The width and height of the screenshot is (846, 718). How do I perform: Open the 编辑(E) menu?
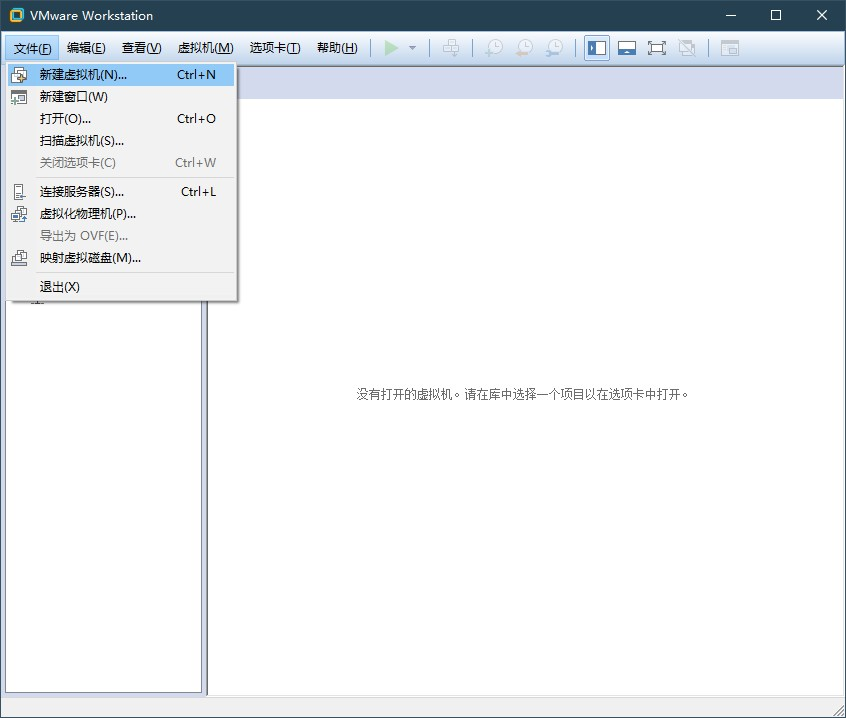click(x=86, y=49)
